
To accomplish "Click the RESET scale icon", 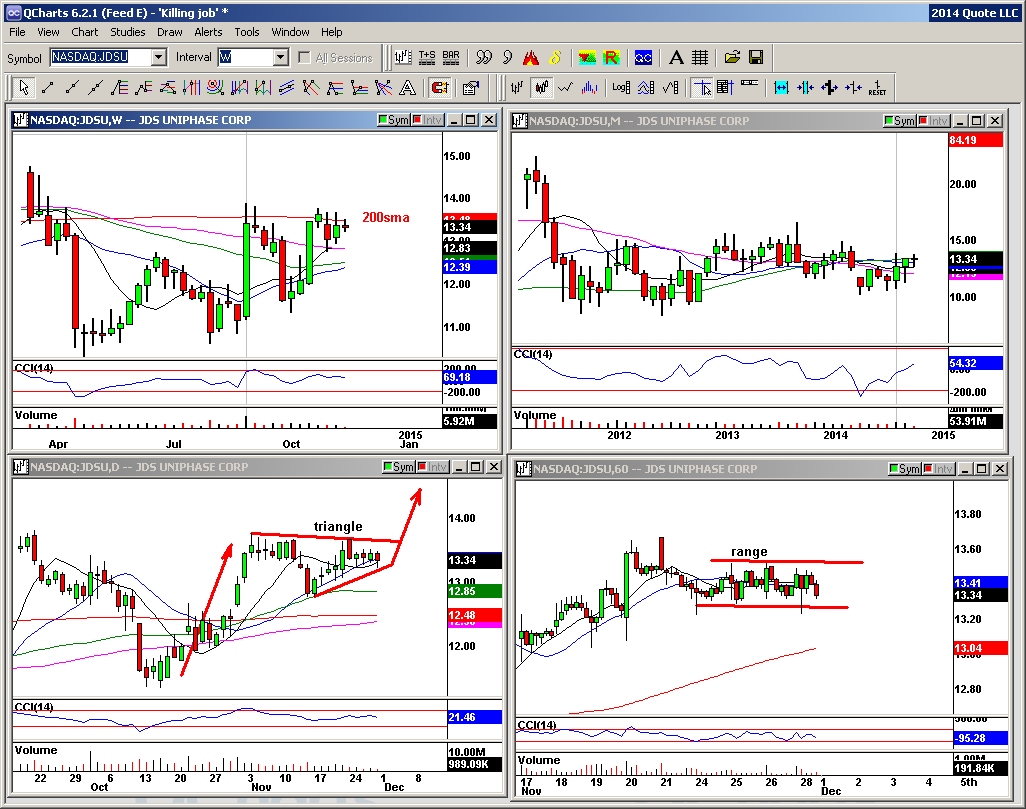I will (877, 87).
